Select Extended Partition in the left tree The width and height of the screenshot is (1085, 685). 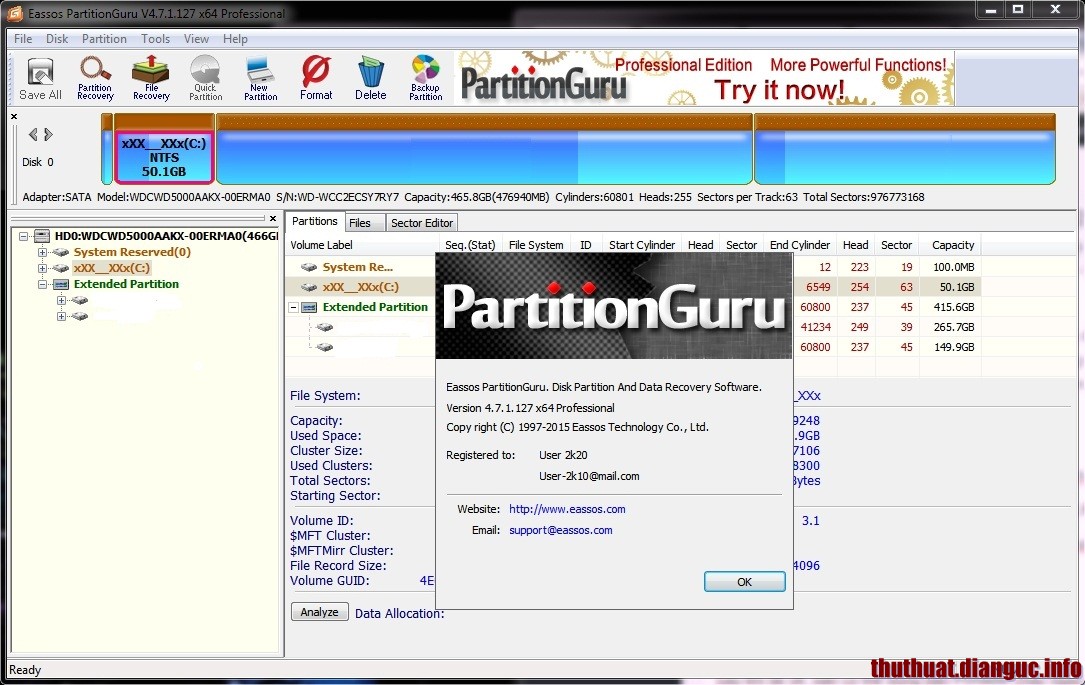pos(126,284)
